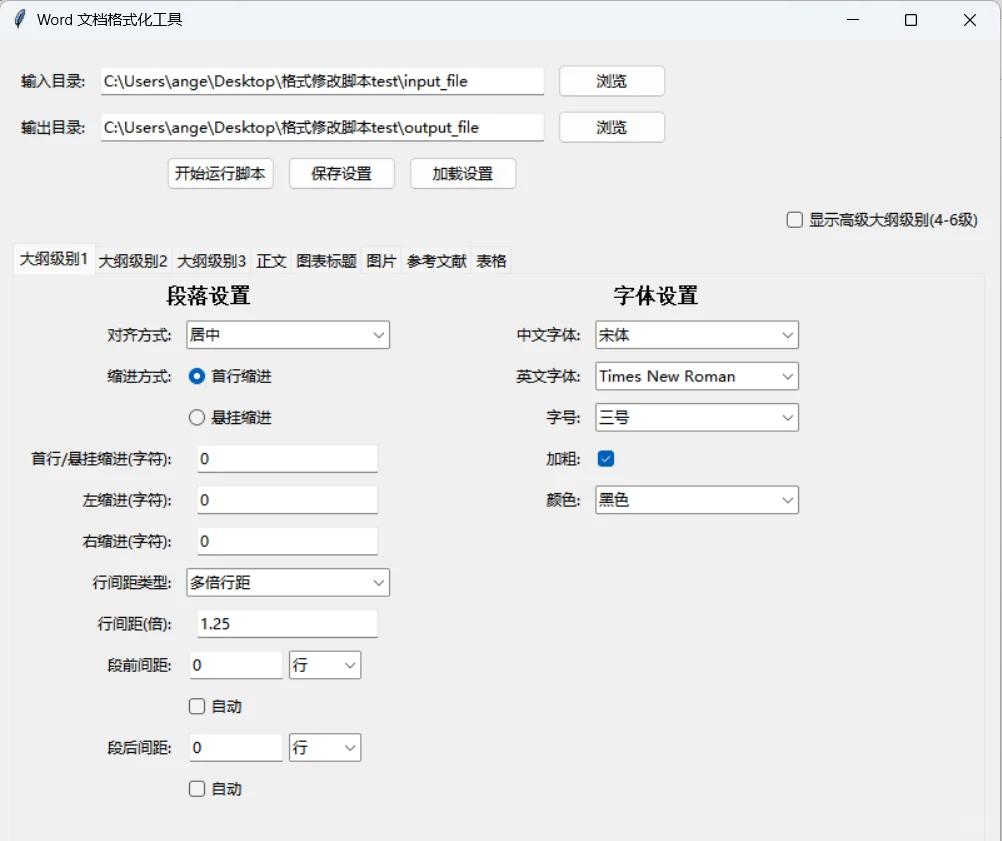The height and width of the screenshot is (841, 1002).
Task: Switch to the 参考文献 tab
Action: (x=436, y=260)
